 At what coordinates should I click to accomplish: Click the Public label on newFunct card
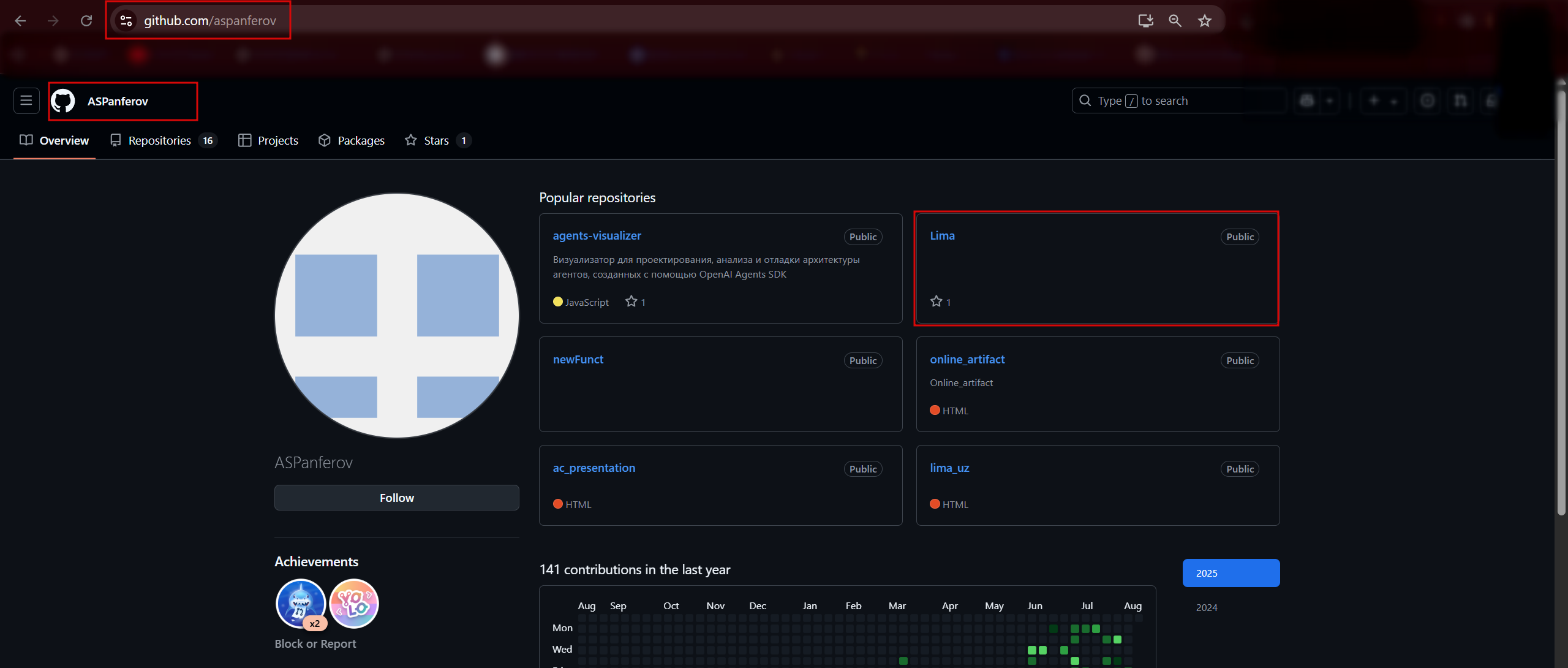point(863,360)
